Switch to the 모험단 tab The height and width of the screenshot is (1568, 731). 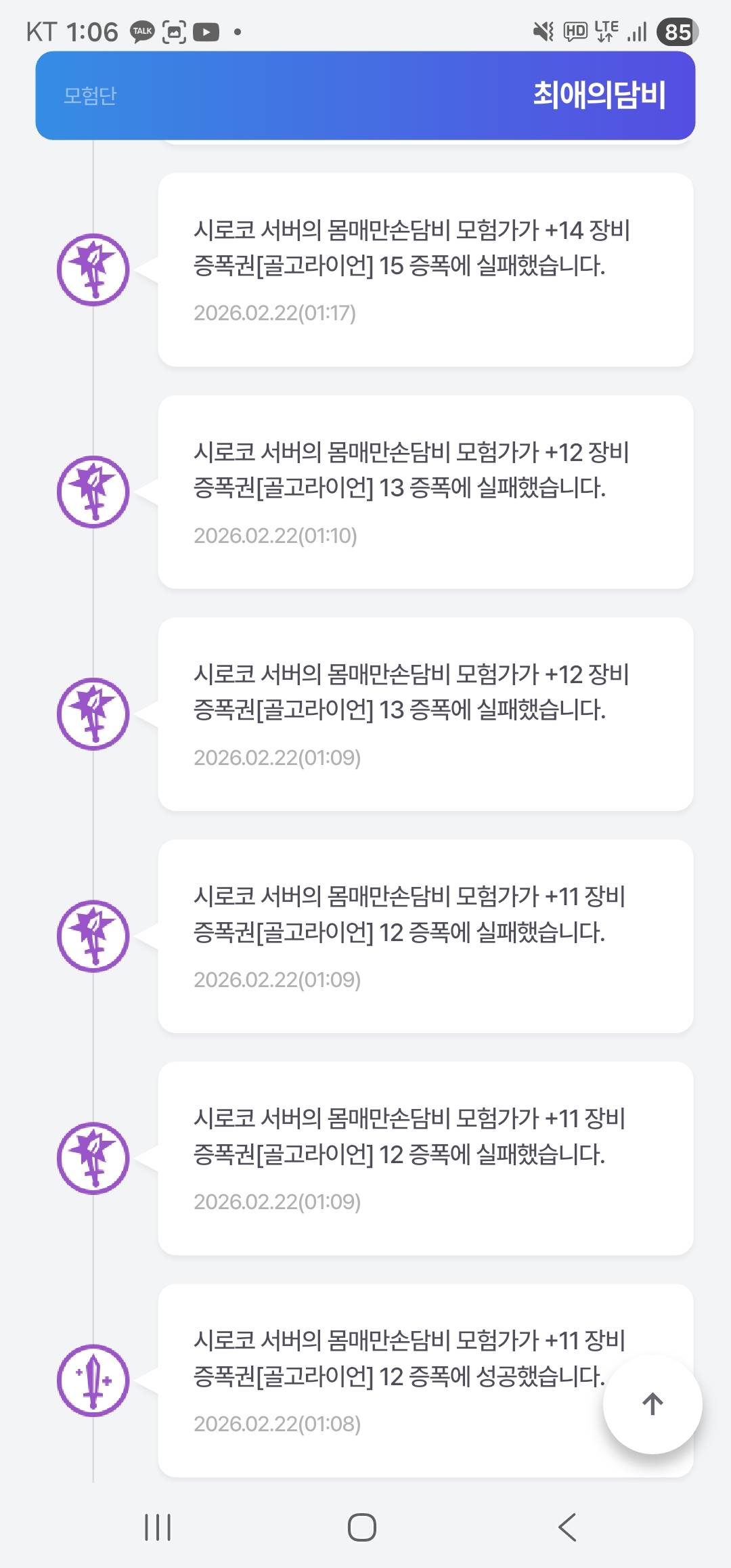pyautogui.click(x=90, y=95)
